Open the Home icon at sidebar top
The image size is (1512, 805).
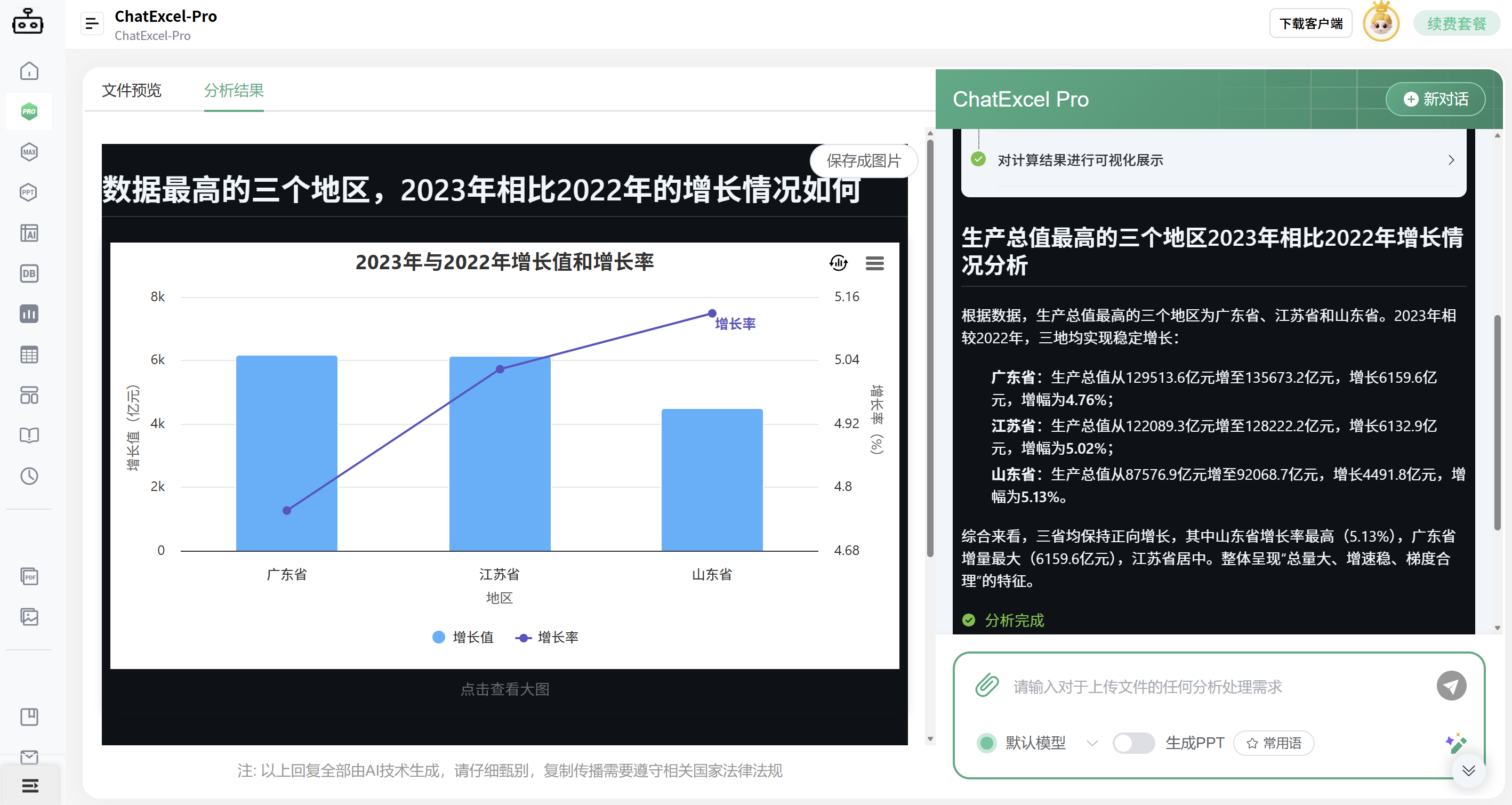point(28,70)
